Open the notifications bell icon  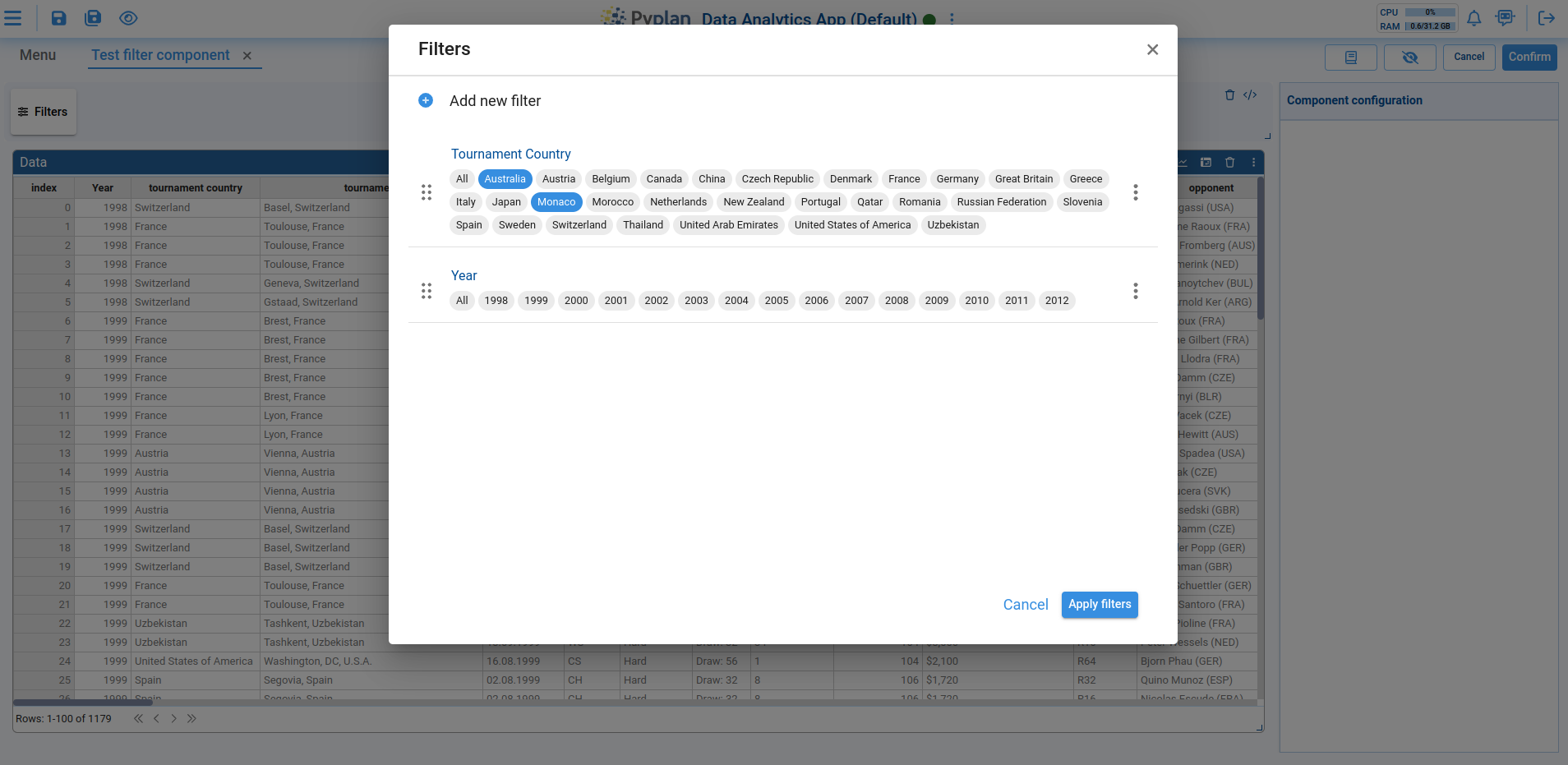click(1474, 18)
